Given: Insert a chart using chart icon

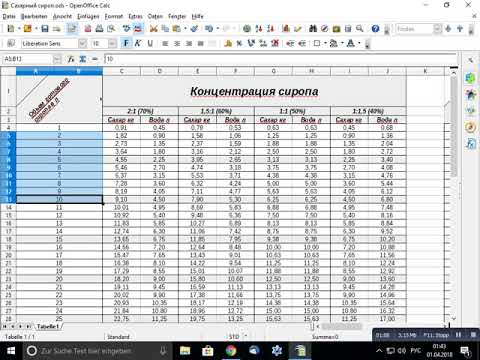Looking at the screenshot, I should click(x=286, y=29).
